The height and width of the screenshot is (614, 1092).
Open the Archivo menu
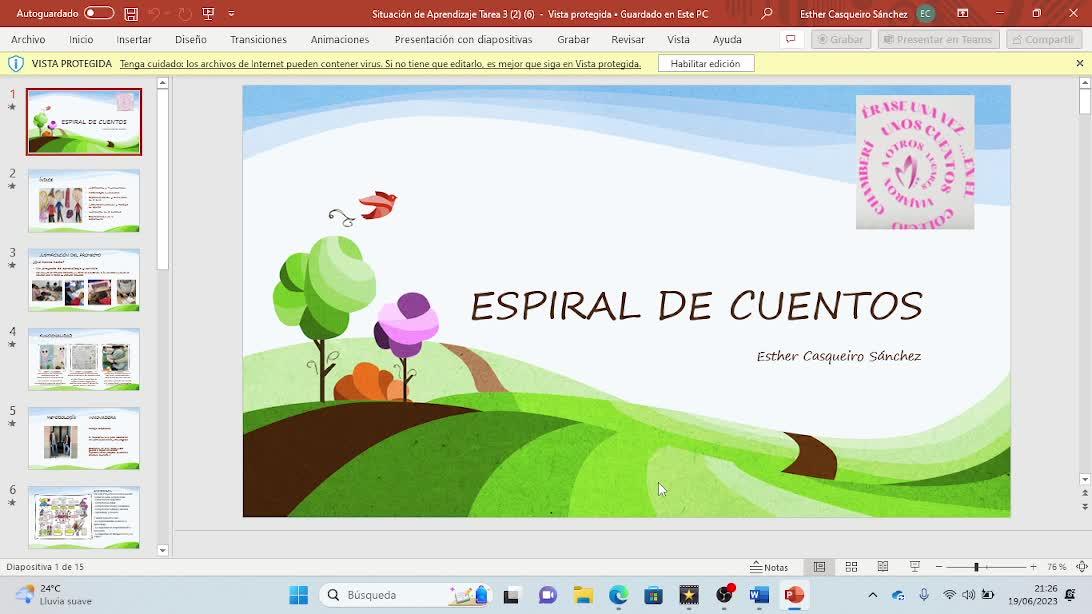pos(28,39)
